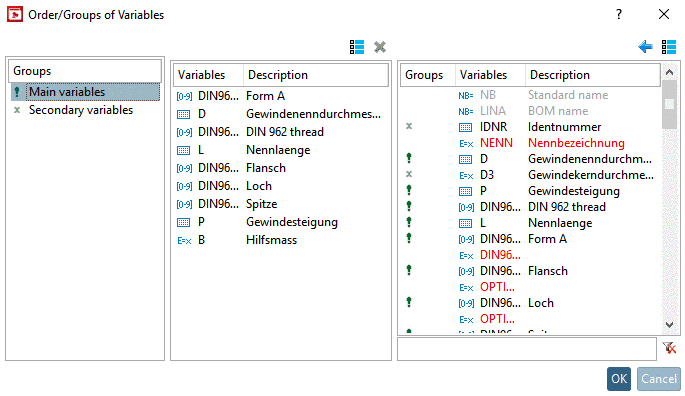685x396 pixels.
Task: Select the D3 Gewindekerndurchme... row
Action: (530, 175)
